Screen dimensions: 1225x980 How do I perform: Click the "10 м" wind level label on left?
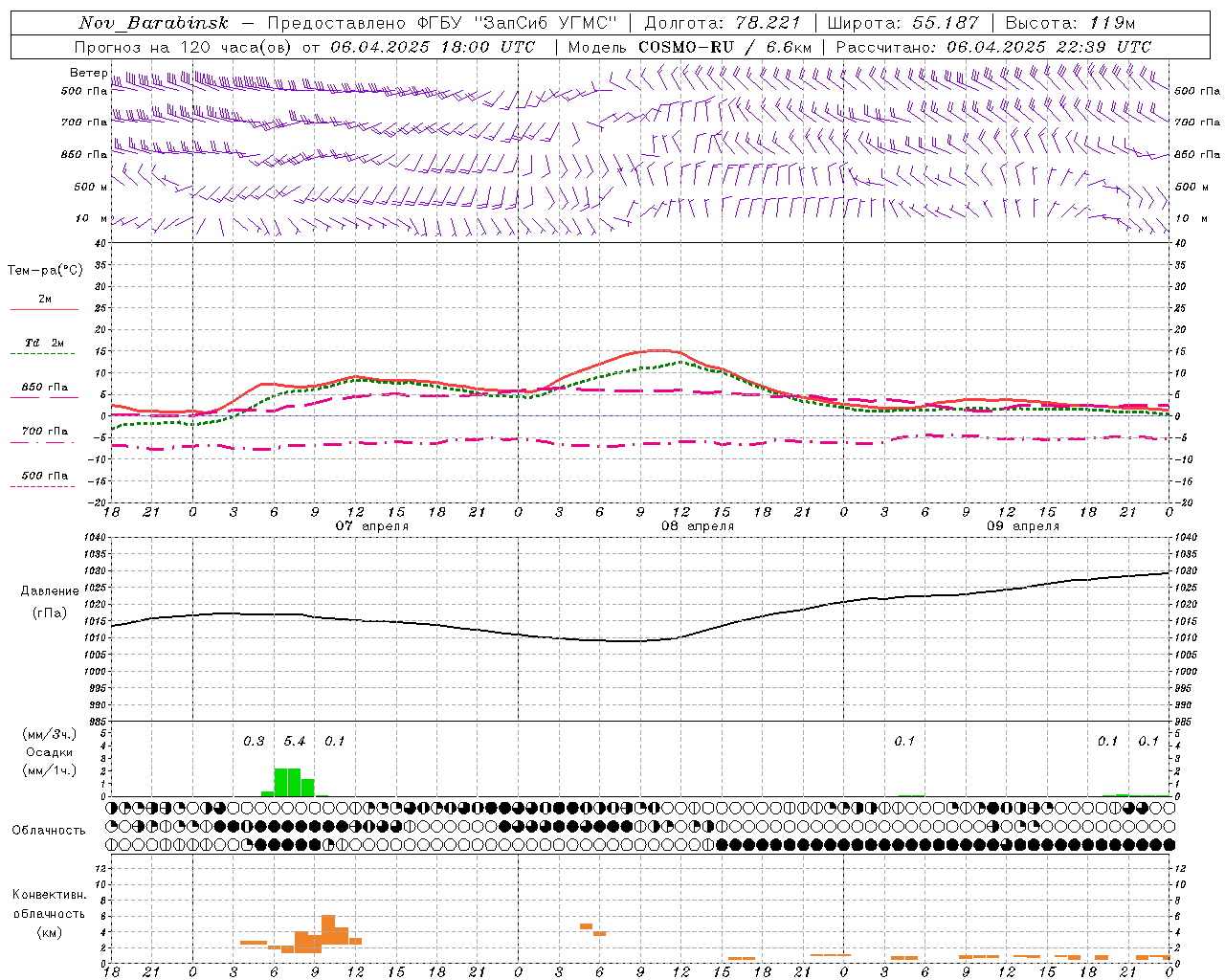(x=89, y=219)
